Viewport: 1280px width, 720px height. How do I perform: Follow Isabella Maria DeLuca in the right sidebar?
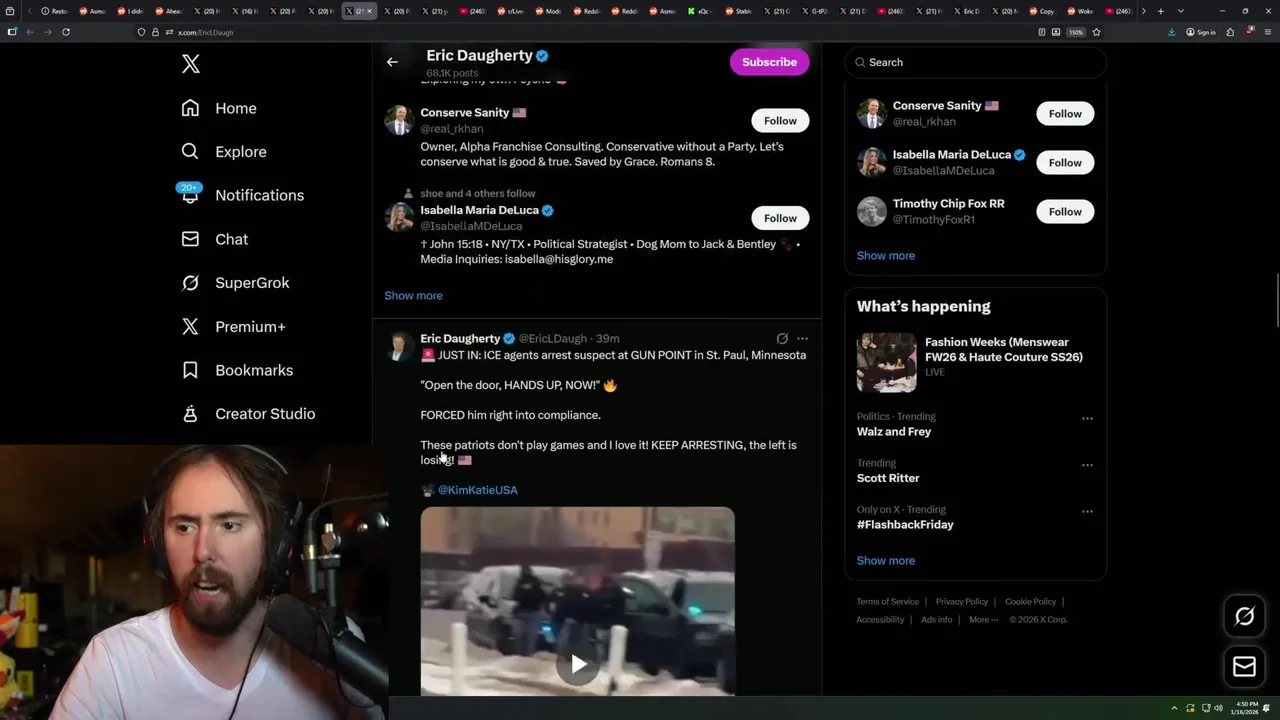[x=1065, y=163]
